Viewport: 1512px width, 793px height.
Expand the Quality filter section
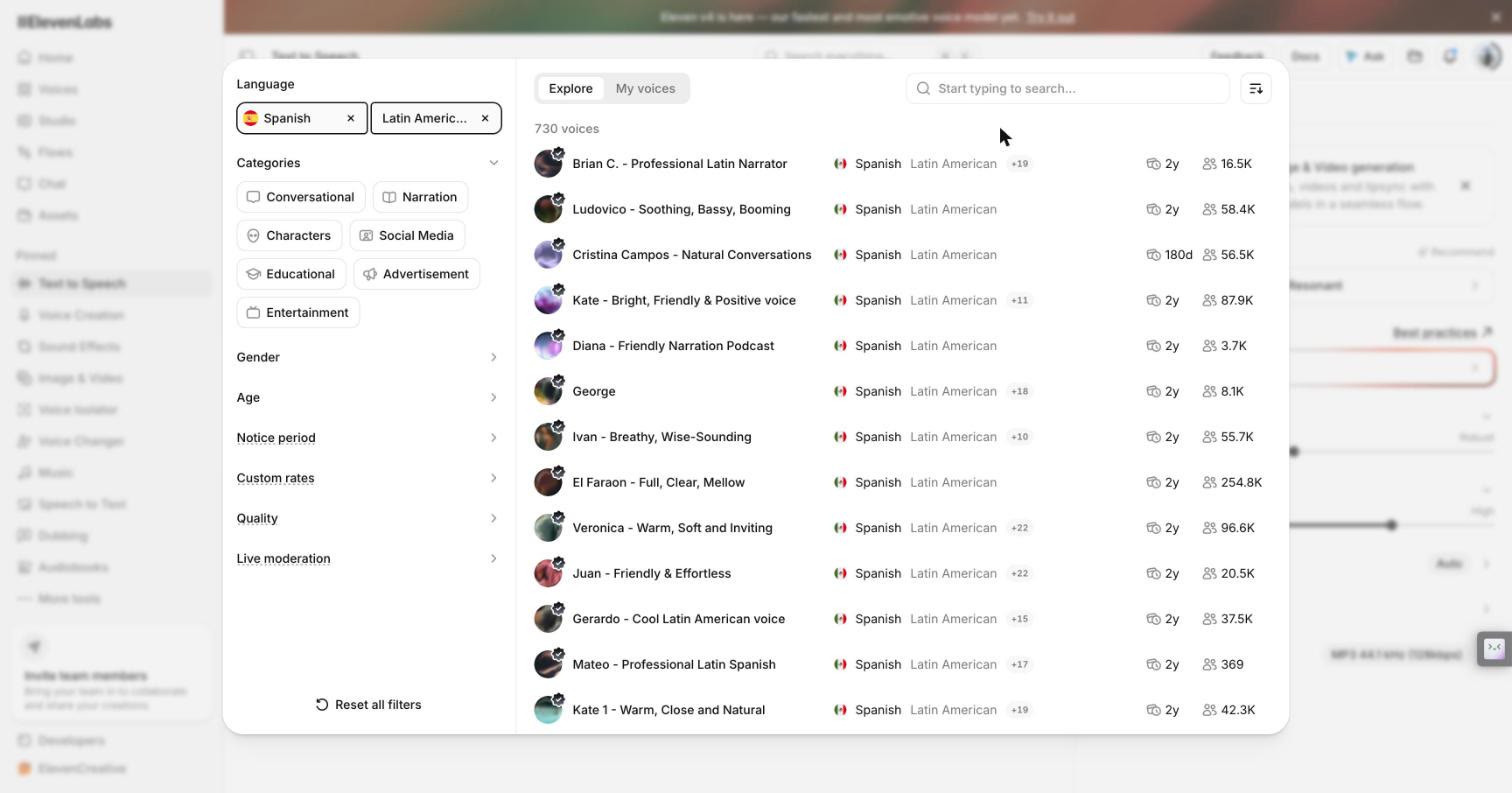pos(368,518)
